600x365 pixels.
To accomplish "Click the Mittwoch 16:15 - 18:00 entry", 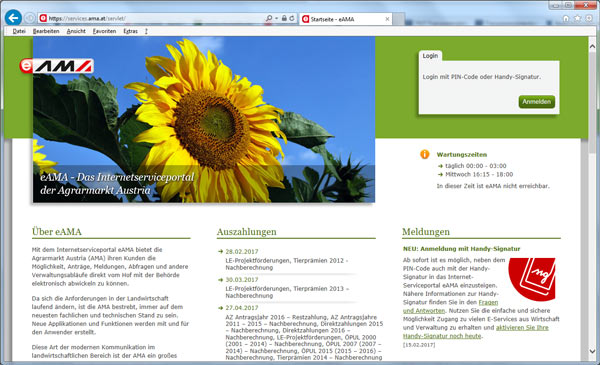I will (479, 174).
